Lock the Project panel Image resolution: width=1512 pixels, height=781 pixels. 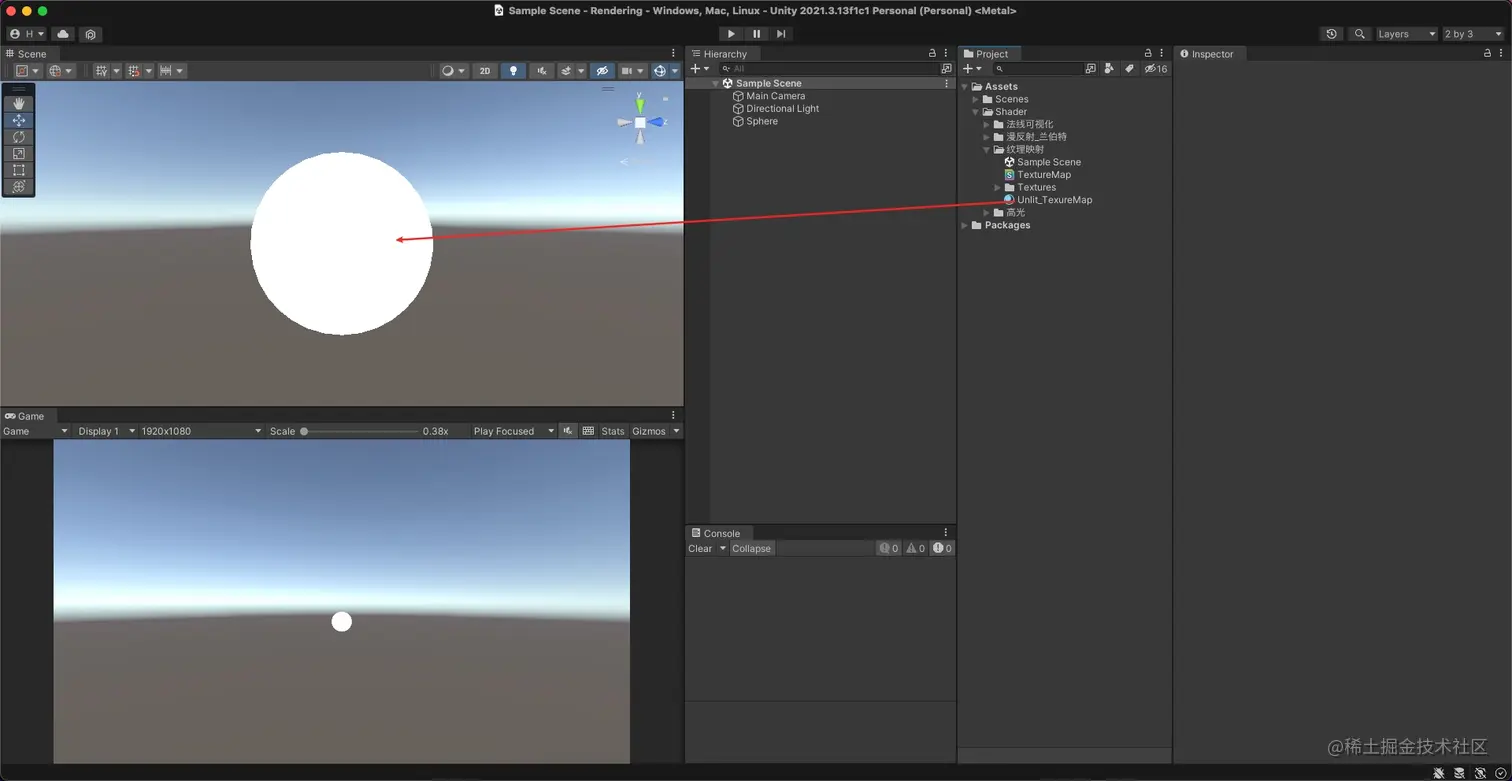tap(1148, 54)
